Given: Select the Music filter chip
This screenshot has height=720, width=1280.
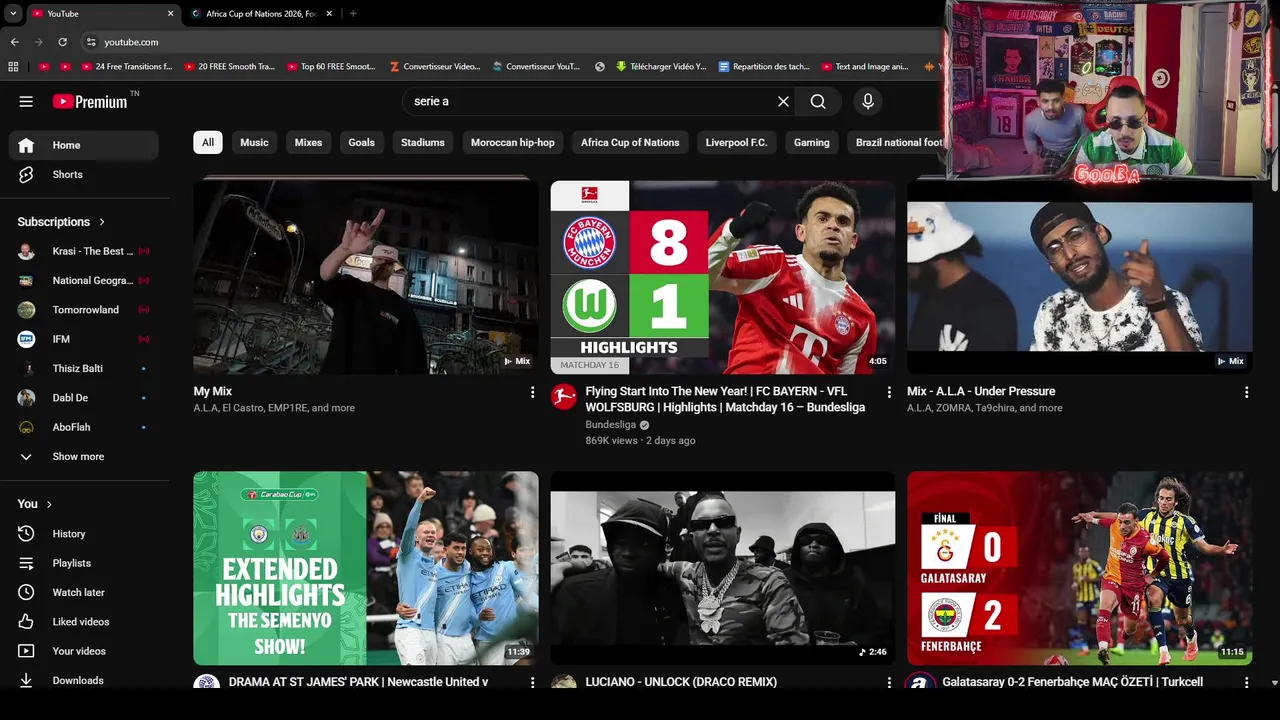Looking at the screenshot, I should [x=254, y=142].
